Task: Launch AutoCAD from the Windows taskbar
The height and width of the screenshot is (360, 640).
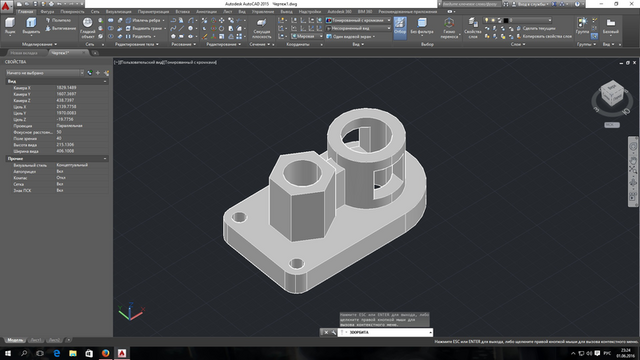Action: 122,353
